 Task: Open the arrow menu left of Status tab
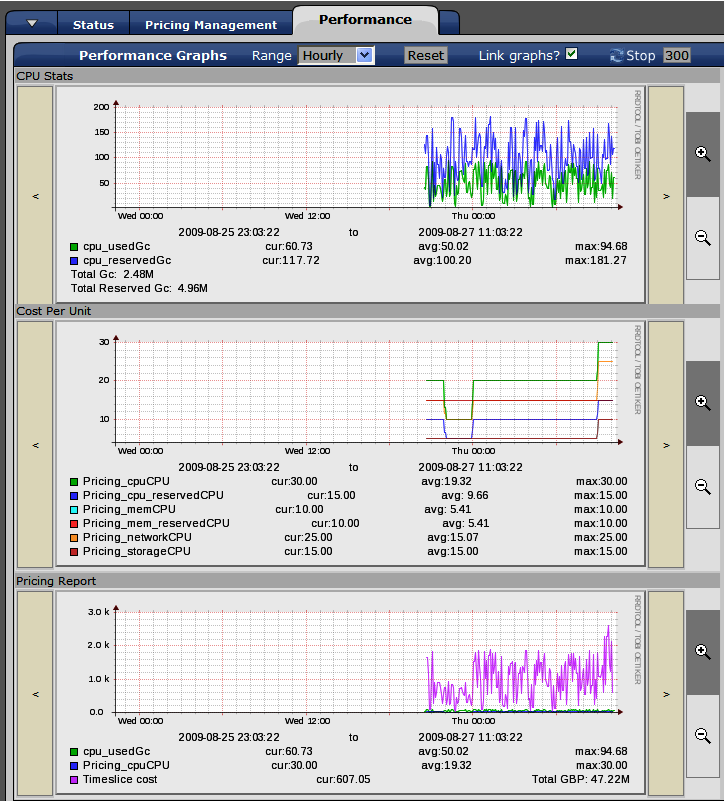[x=33, y=24]
